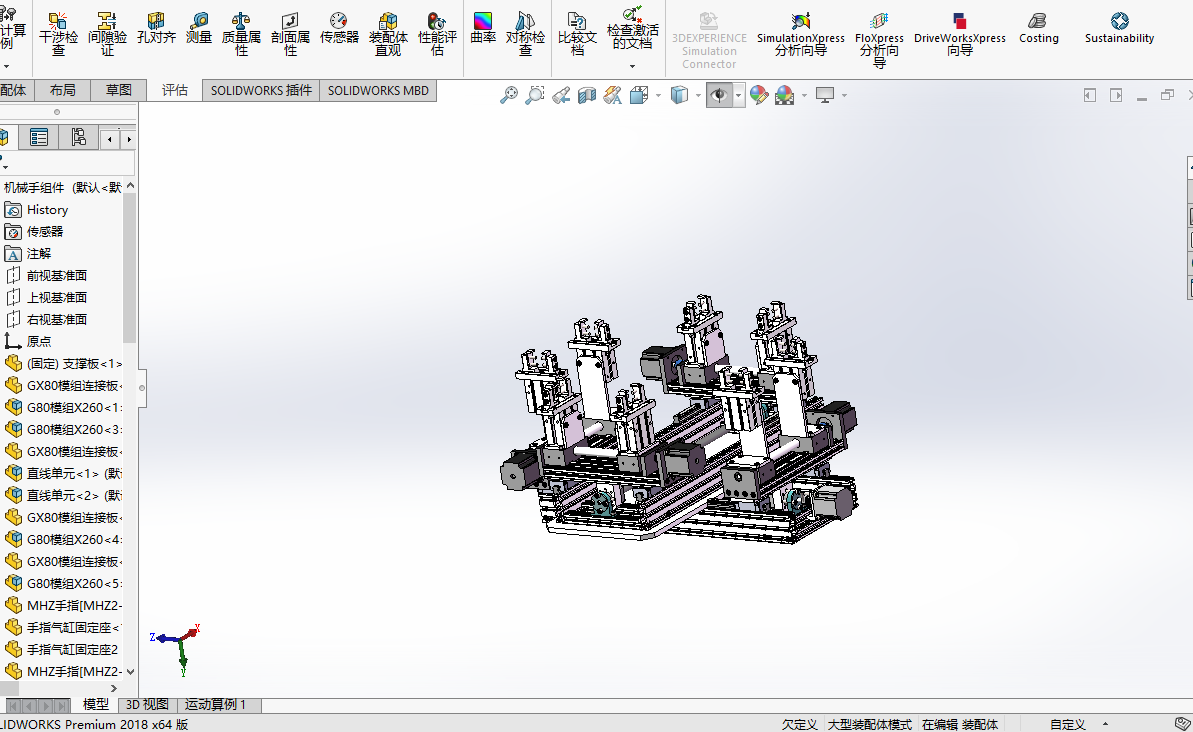Open Display Style dropdown arrow
Screen dimensions: 1193x732
pos(698,96)
